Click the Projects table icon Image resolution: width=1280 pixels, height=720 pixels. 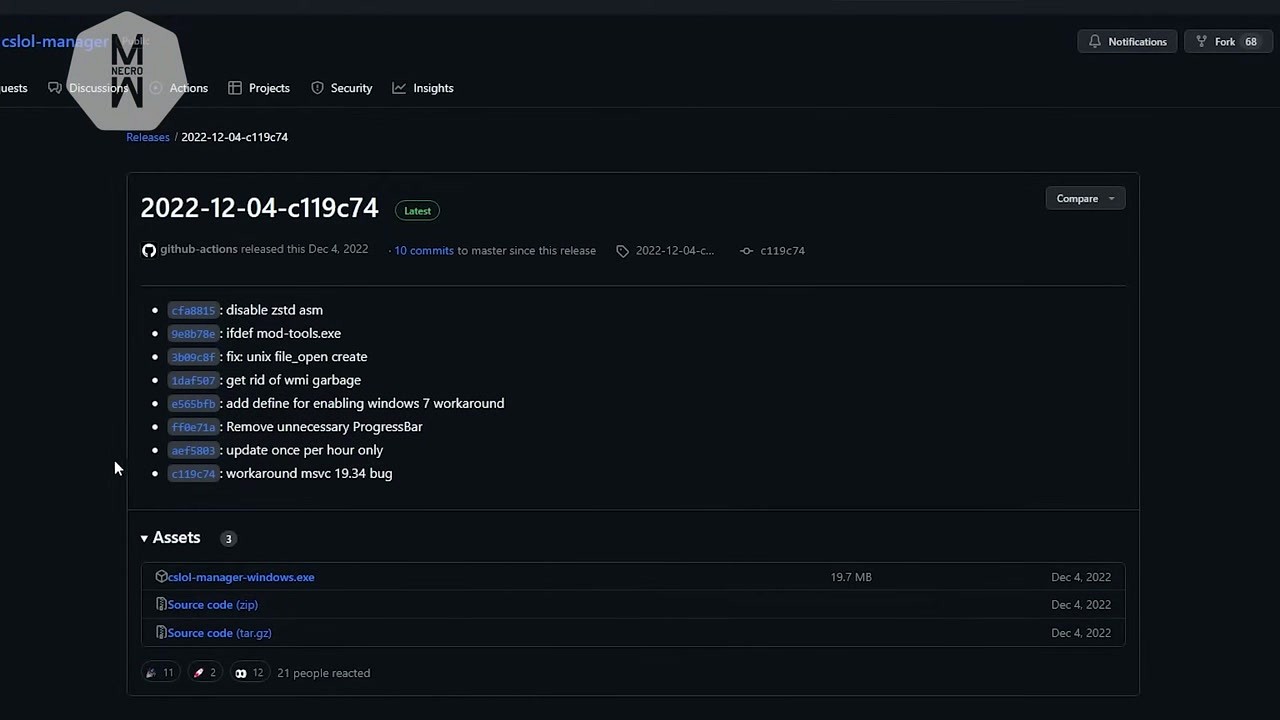point(235,88)
